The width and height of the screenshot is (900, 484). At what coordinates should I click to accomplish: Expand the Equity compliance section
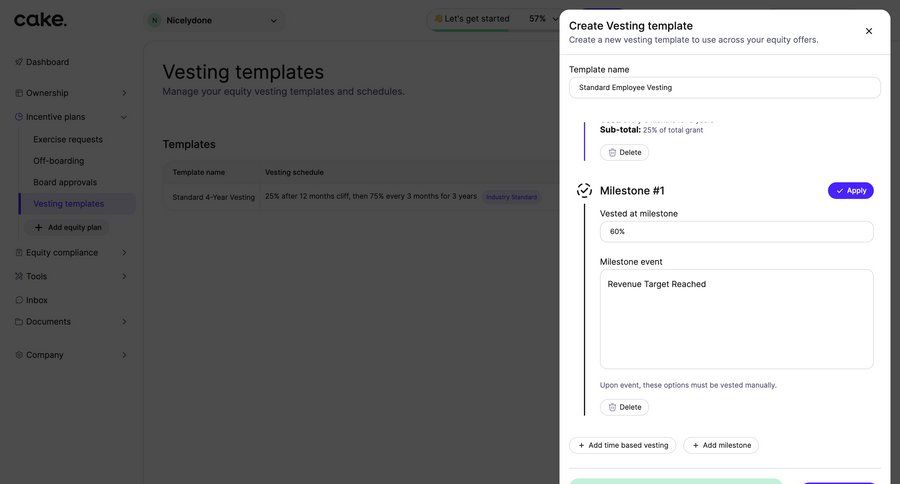(124, 253)
